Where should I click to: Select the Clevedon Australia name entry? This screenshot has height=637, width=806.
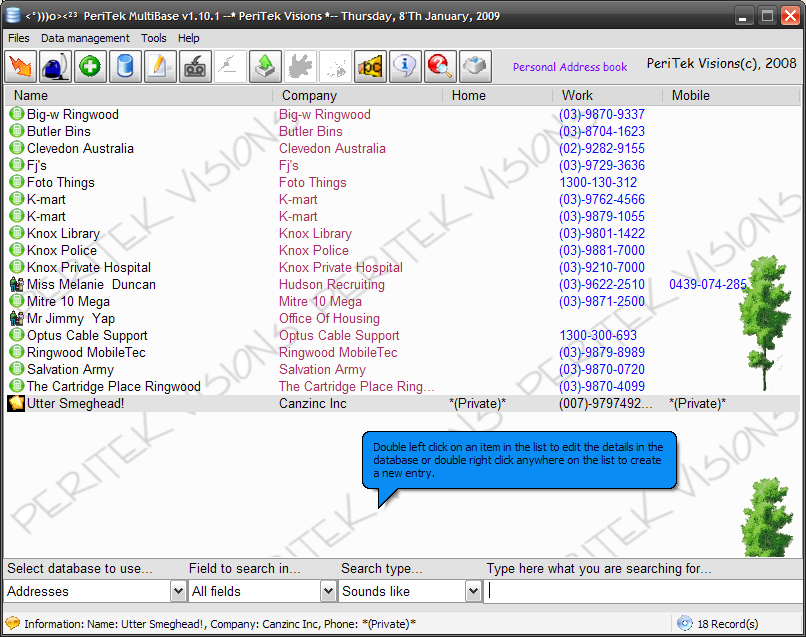pyautogui.click(x=80, y=148)
